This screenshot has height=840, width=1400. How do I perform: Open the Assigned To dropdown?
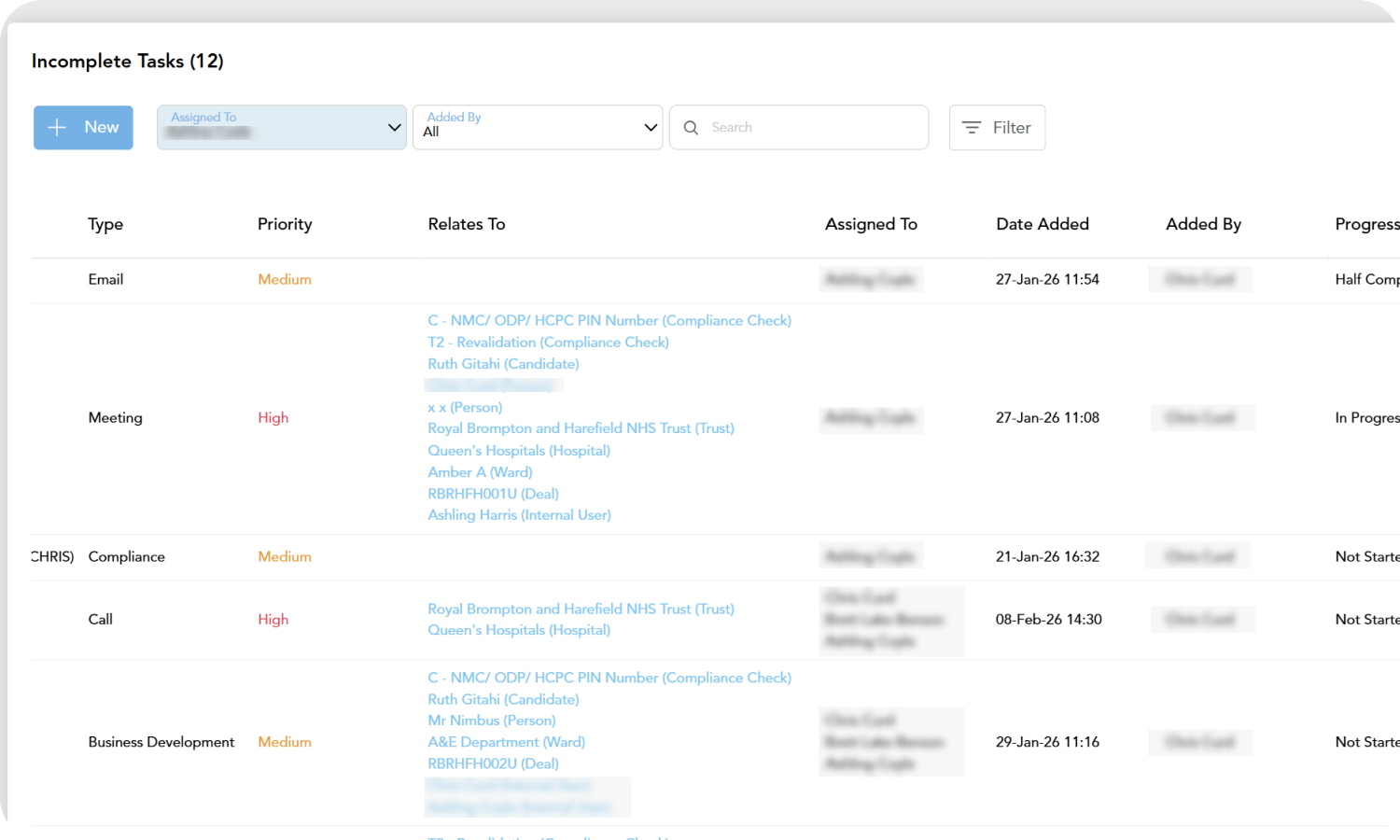280,128
